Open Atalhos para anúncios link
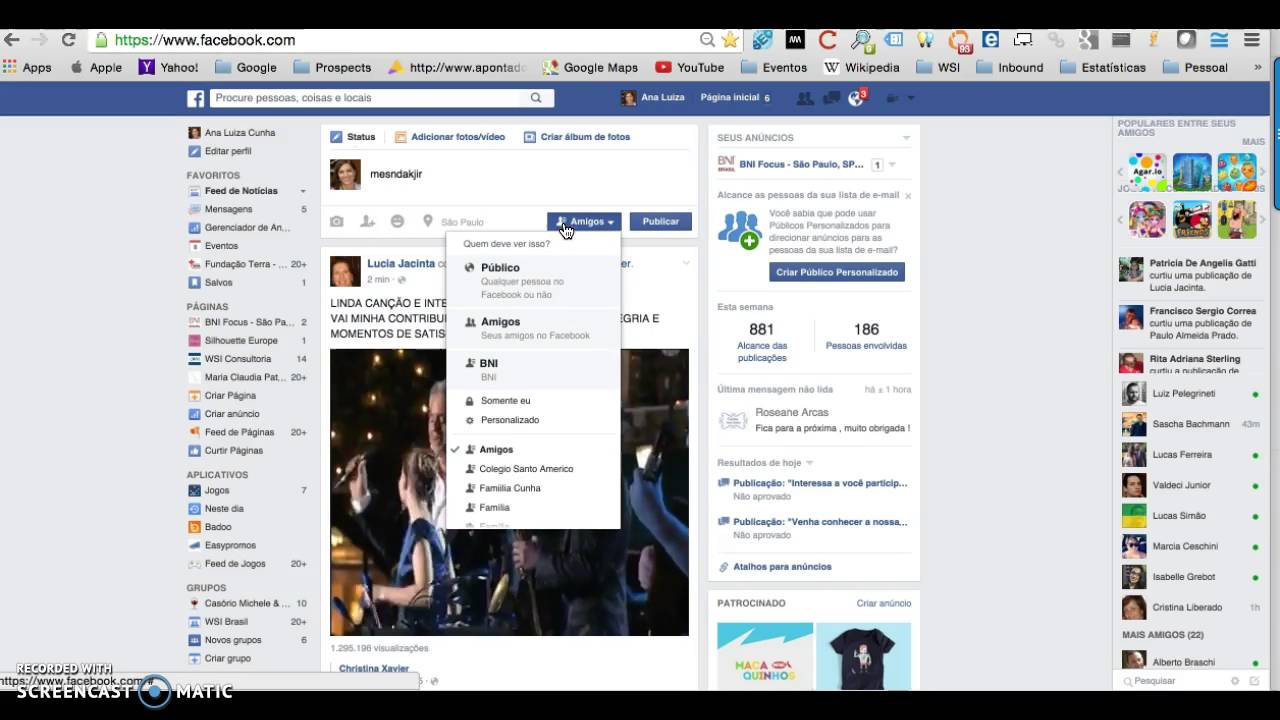Viewport: 1280px width, 720px height. 782,567
